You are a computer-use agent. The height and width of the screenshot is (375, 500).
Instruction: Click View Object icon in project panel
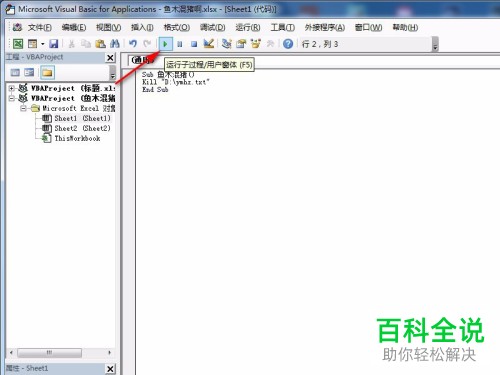point(29,72)
